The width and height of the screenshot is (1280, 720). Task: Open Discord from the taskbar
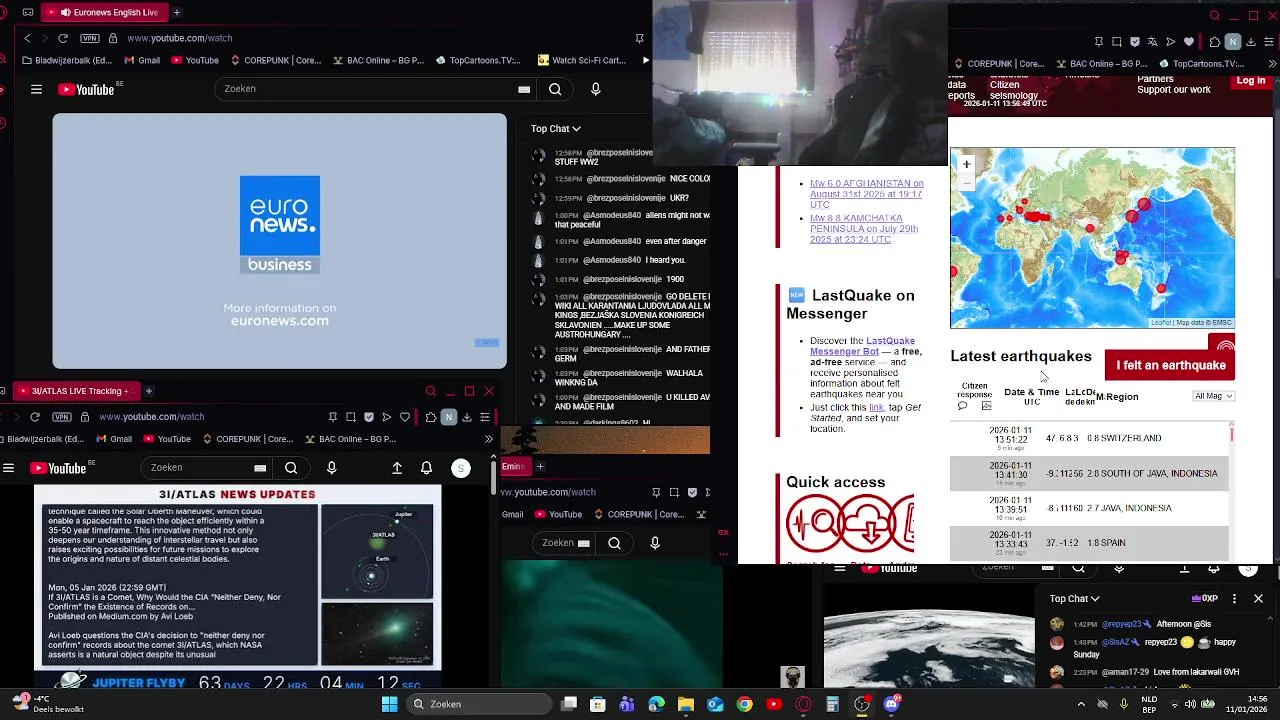891,704
